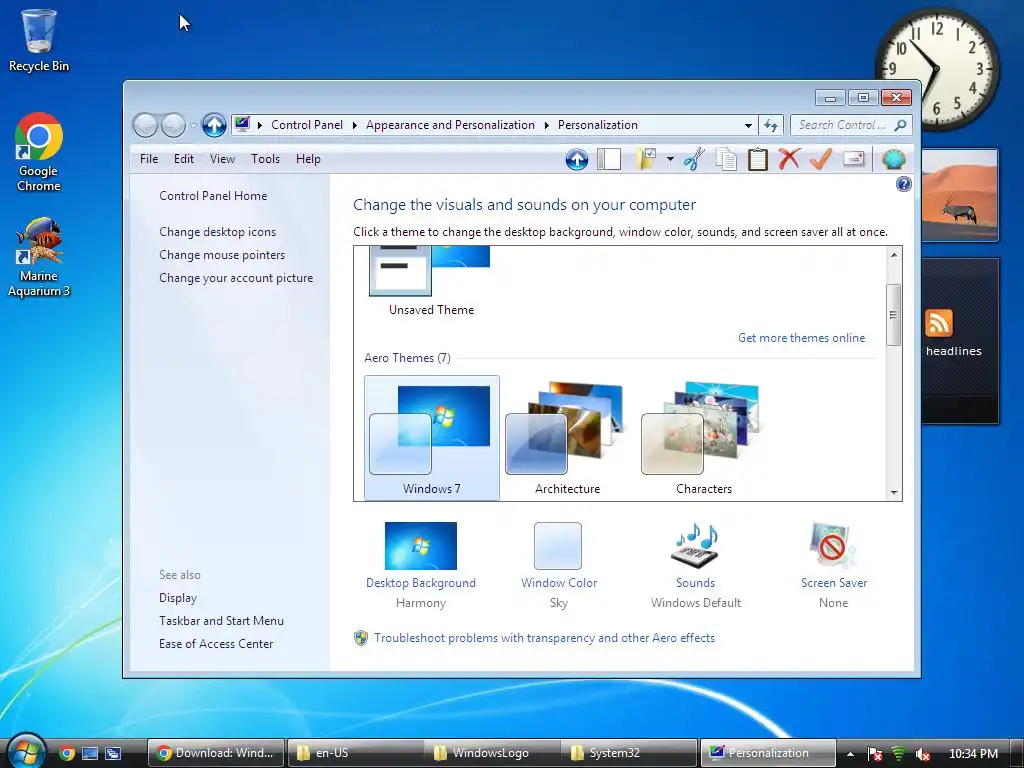Open Recycle Bin on desktop
The height and width of the screenshot is (768, 1024).
[x=39, y=40]
